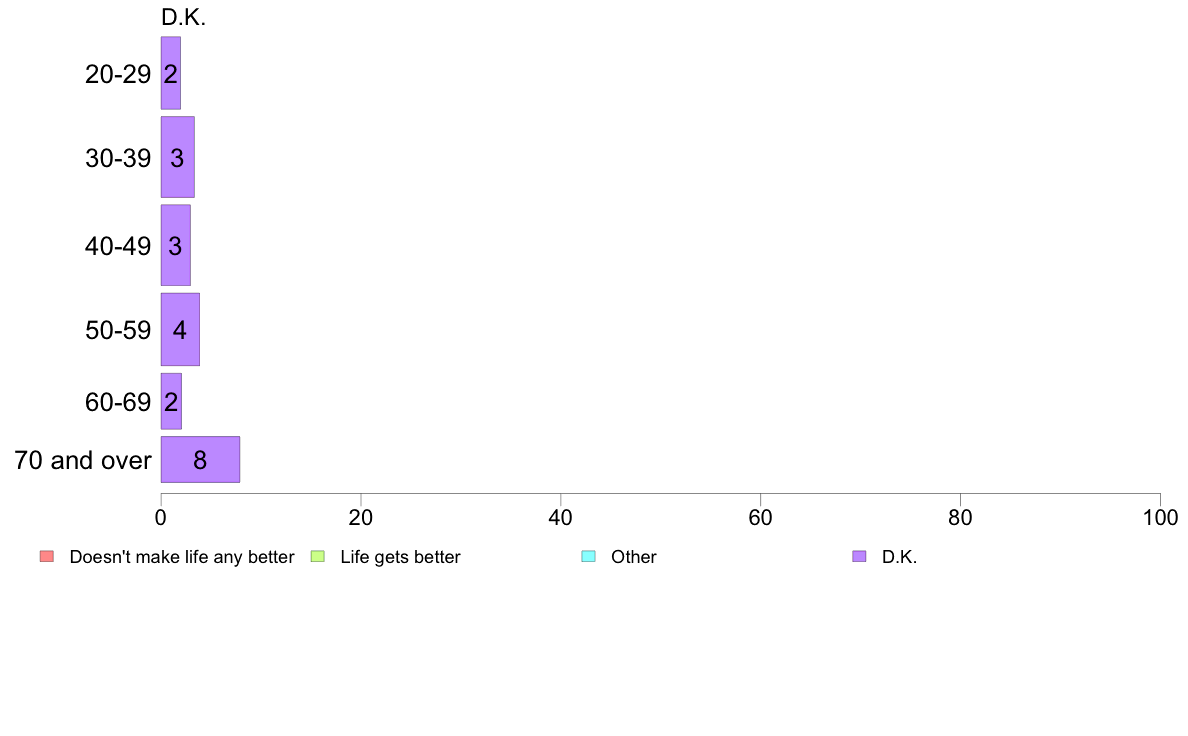1188x736 pixels.
Task: Click the 'Doesn't make life any better' legend text
Action: [182, 557]
